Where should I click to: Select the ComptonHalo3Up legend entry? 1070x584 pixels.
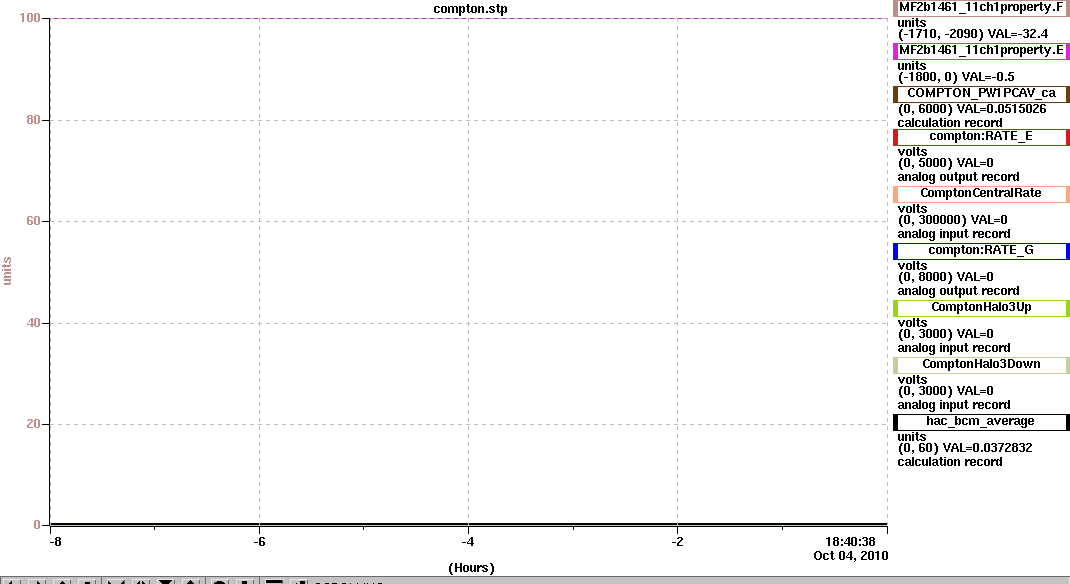981,308
